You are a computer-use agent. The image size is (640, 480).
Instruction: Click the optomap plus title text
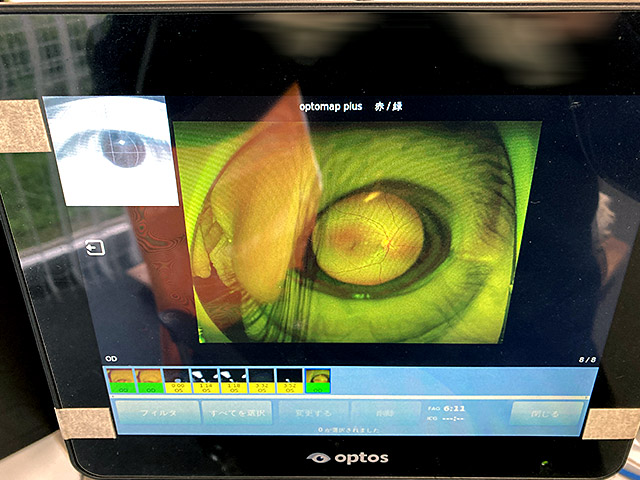pos(331,107)
